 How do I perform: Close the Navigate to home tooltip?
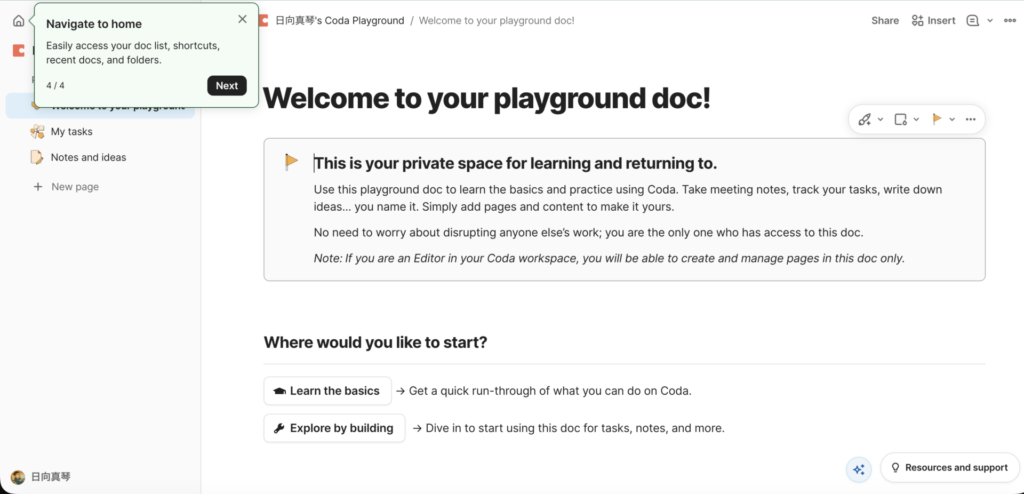242,19
